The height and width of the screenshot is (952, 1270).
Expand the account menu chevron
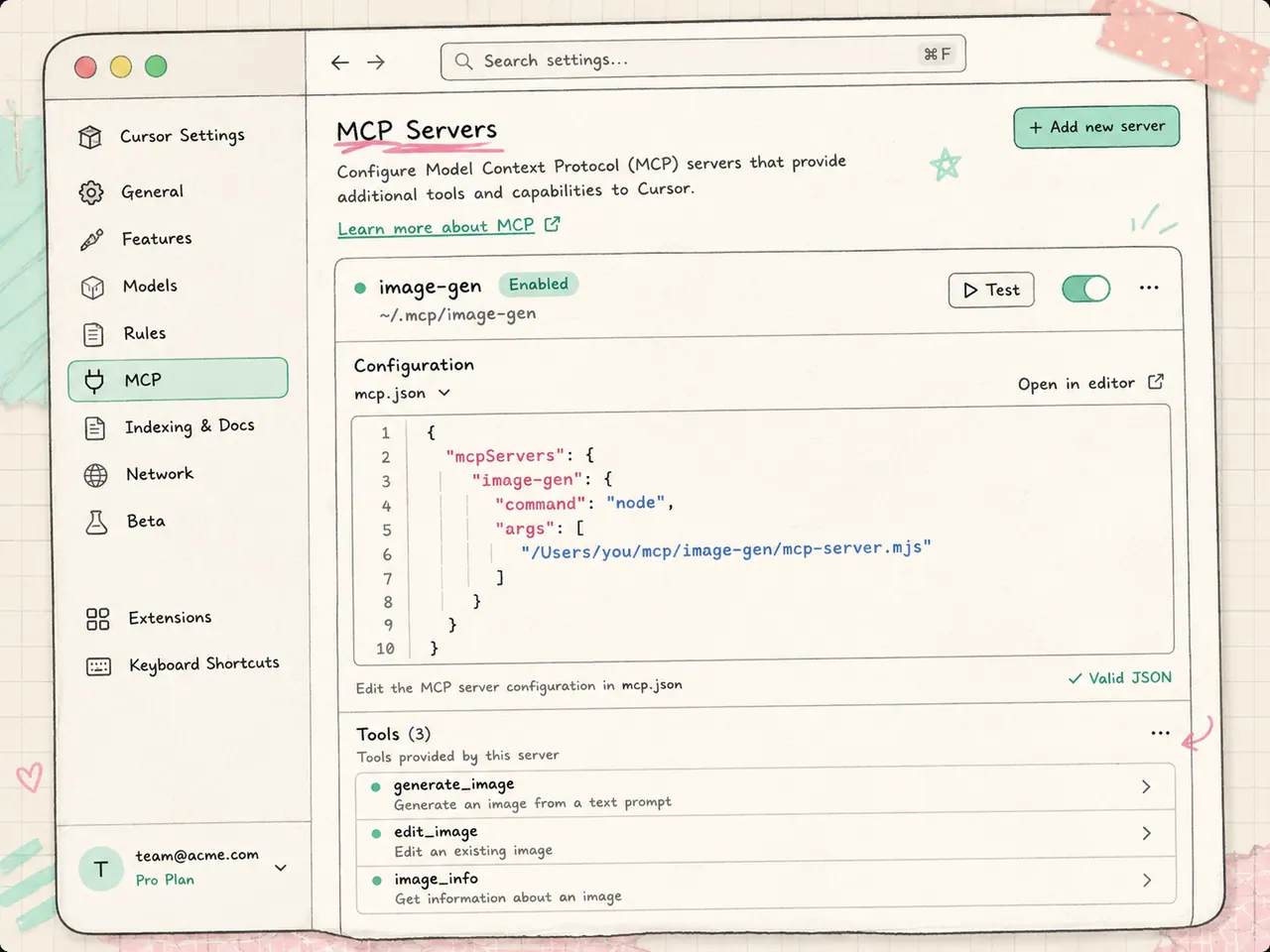pos(281,868)
